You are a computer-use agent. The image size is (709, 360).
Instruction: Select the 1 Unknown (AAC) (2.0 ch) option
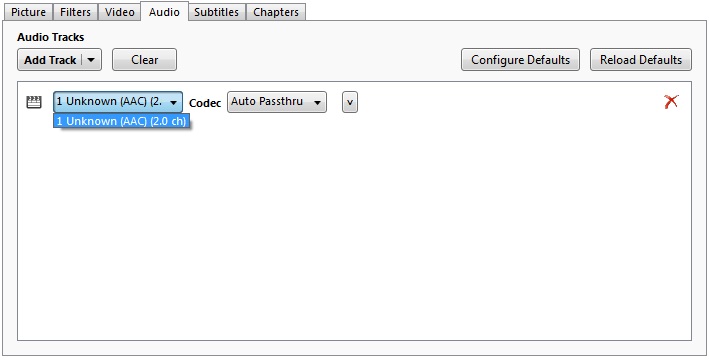tap(121, 121)
